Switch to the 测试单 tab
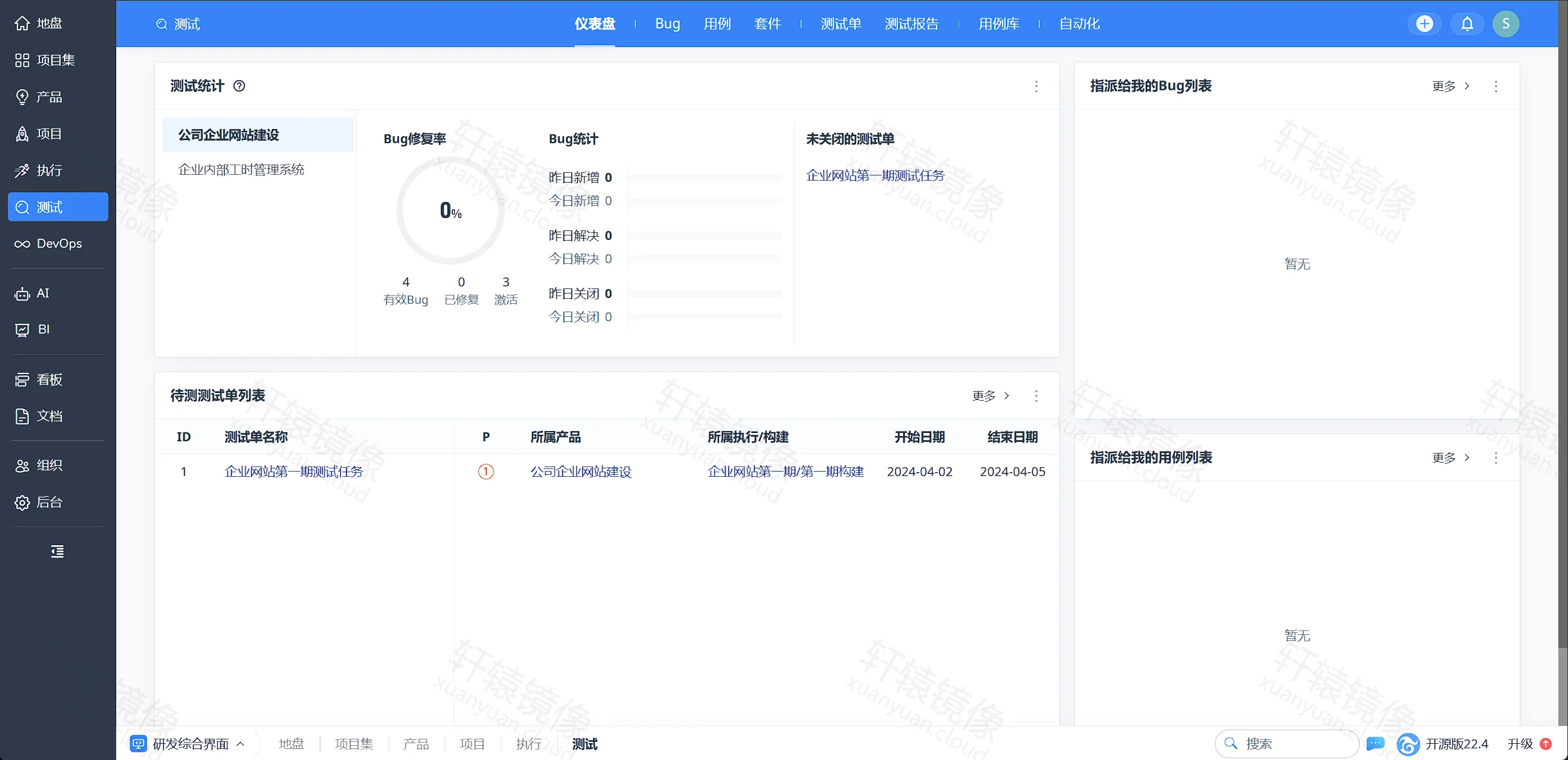The image size is (1568, 760). [x=840, y=24]
